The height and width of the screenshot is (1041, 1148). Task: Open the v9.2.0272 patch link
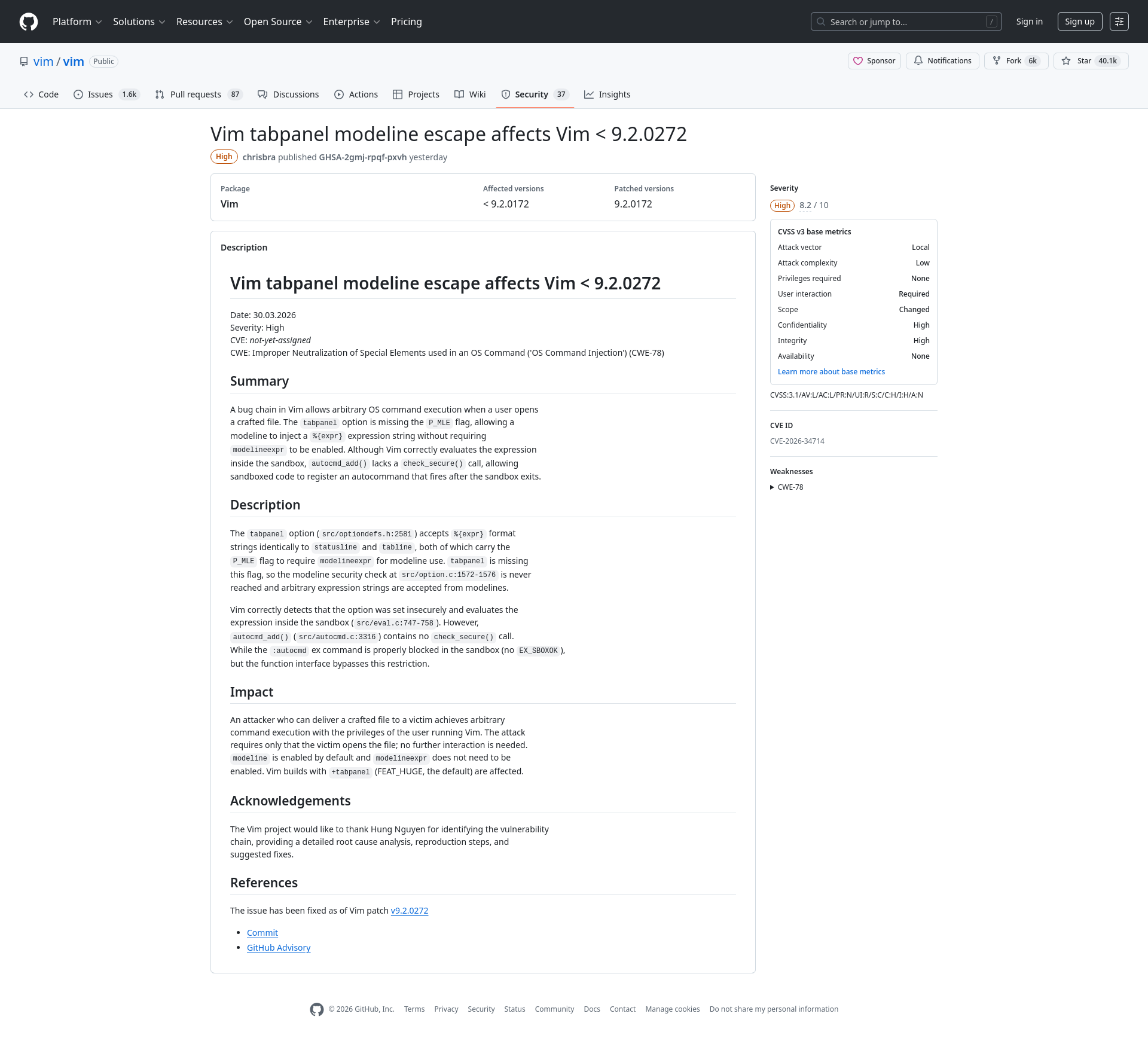pos(409,911)
